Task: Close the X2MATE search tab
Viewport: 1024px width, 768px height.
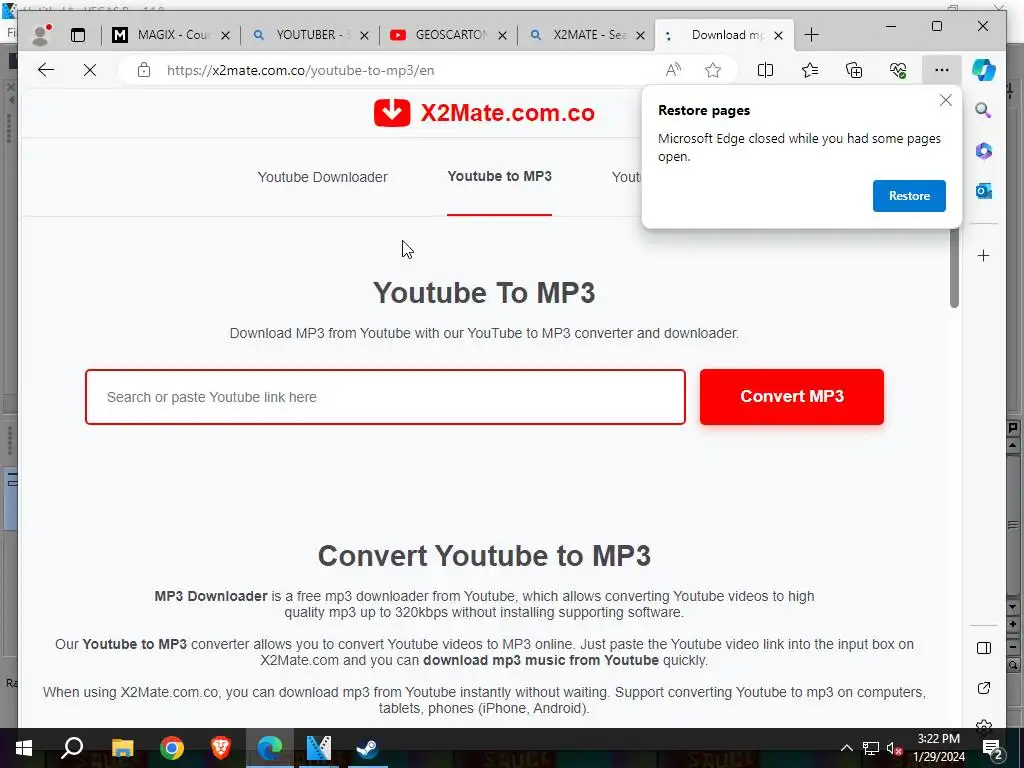Action: (x=641, y=35)
